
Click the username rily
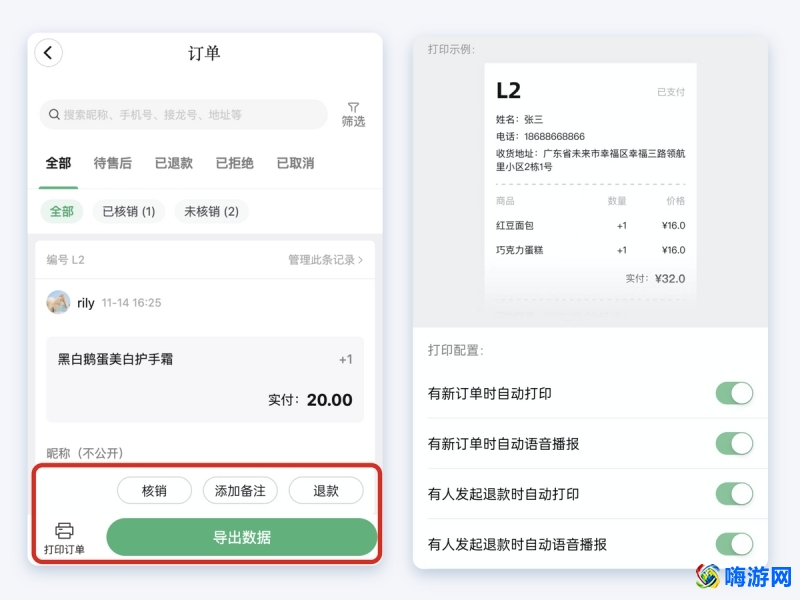coord(86,303)
